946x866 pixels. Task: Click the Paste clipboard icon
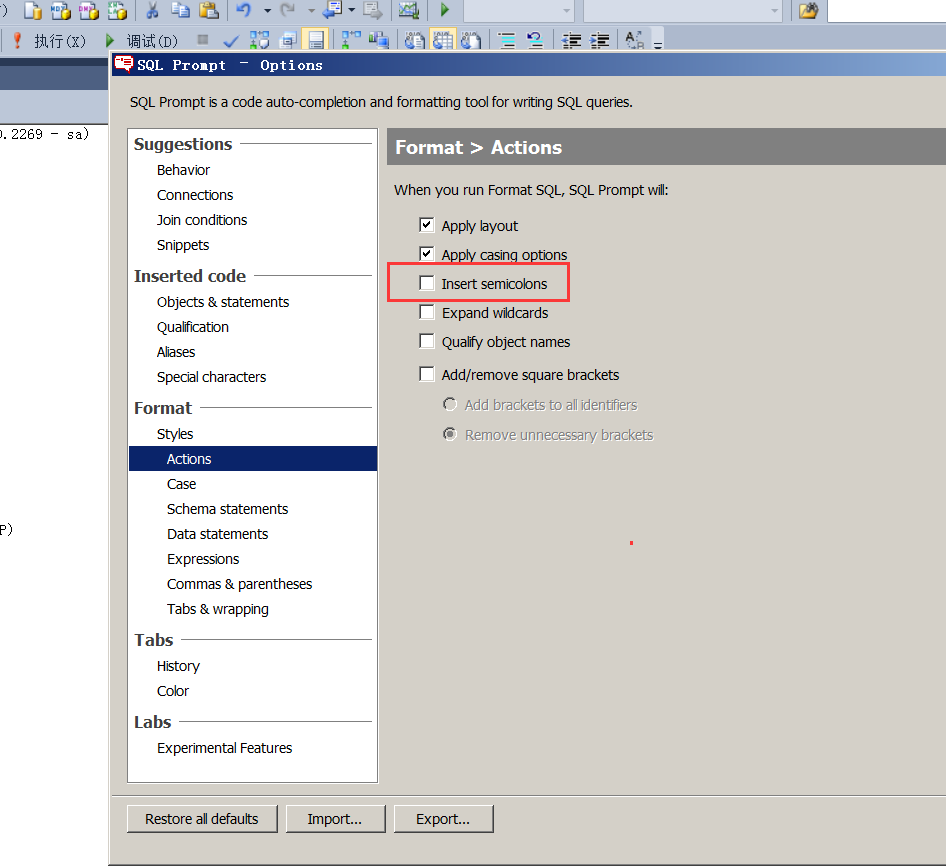coord(209,10)
